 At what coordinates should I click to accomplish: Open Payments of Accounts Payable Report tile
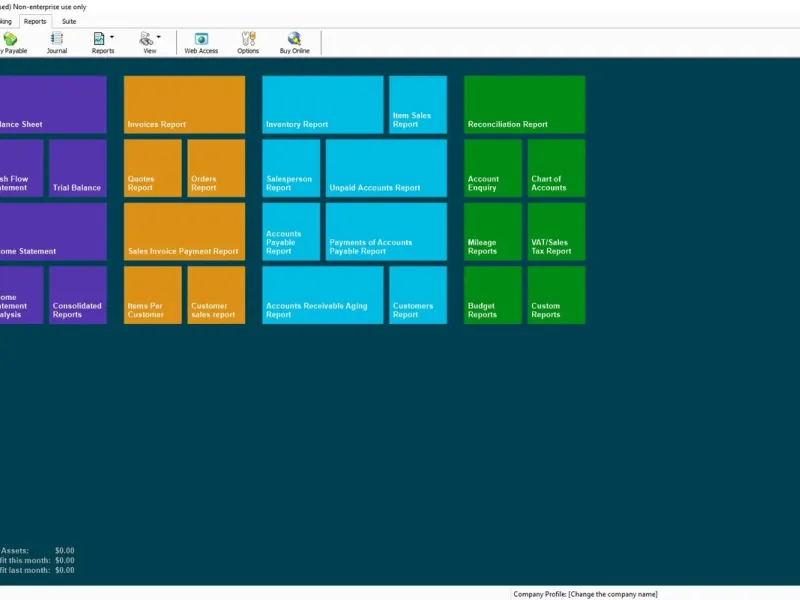[x=386, y=232]
